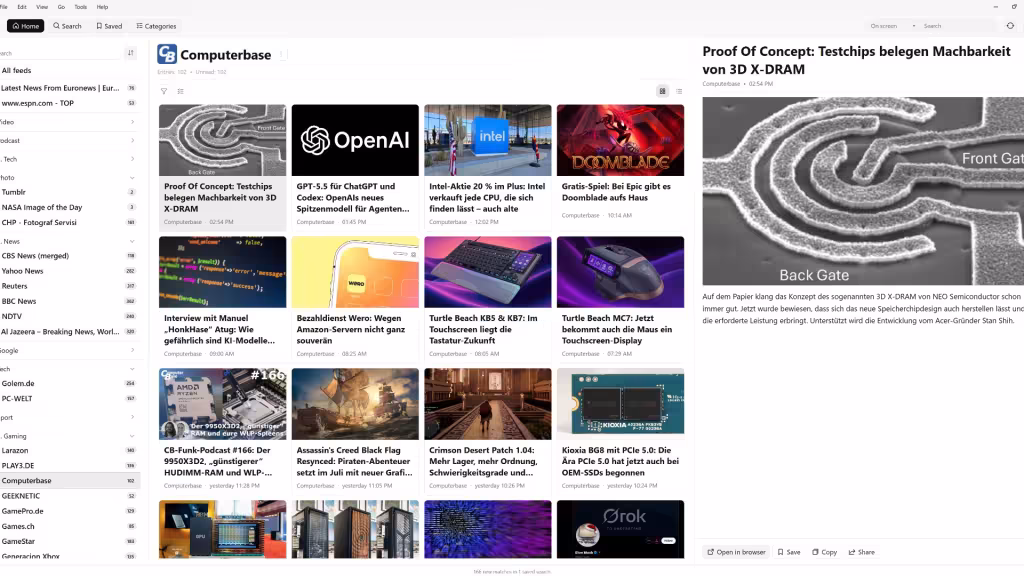The height and width of the screenshot is (576, 1024).
Task: Open the 'On screen' search scope dropdown
Action: tap(889, 26)
